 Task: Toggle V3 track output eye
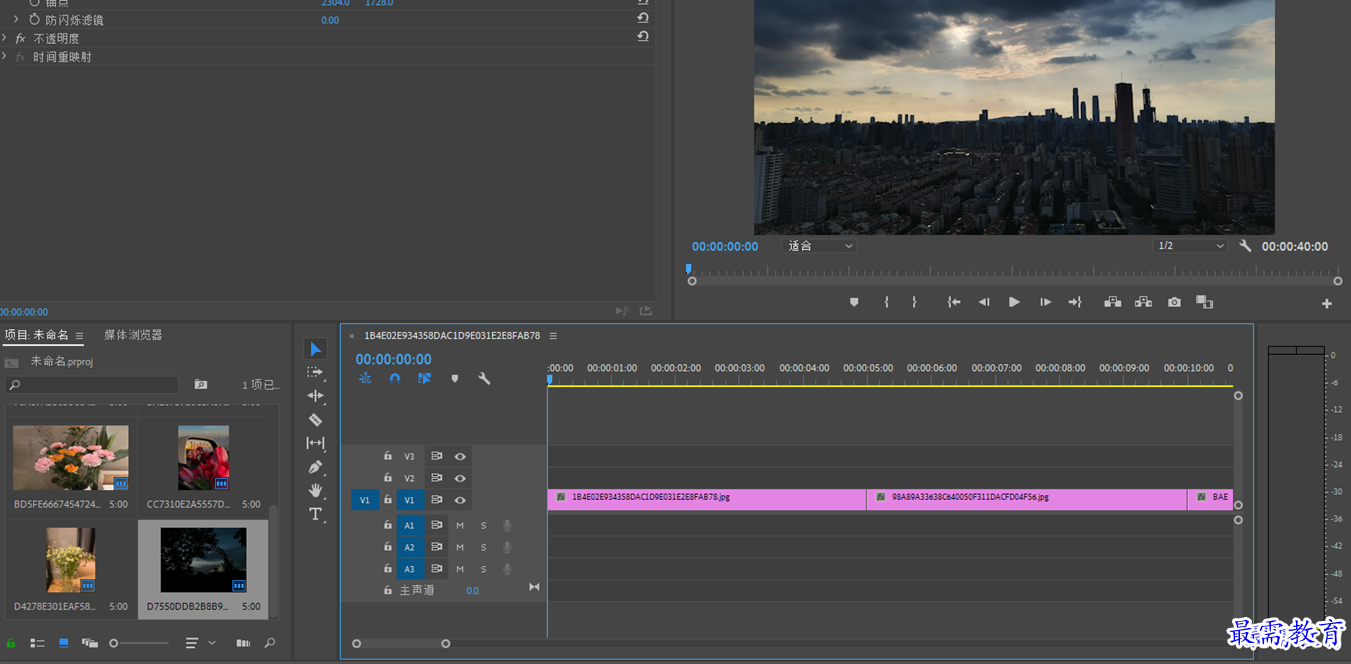coord(460,456)
